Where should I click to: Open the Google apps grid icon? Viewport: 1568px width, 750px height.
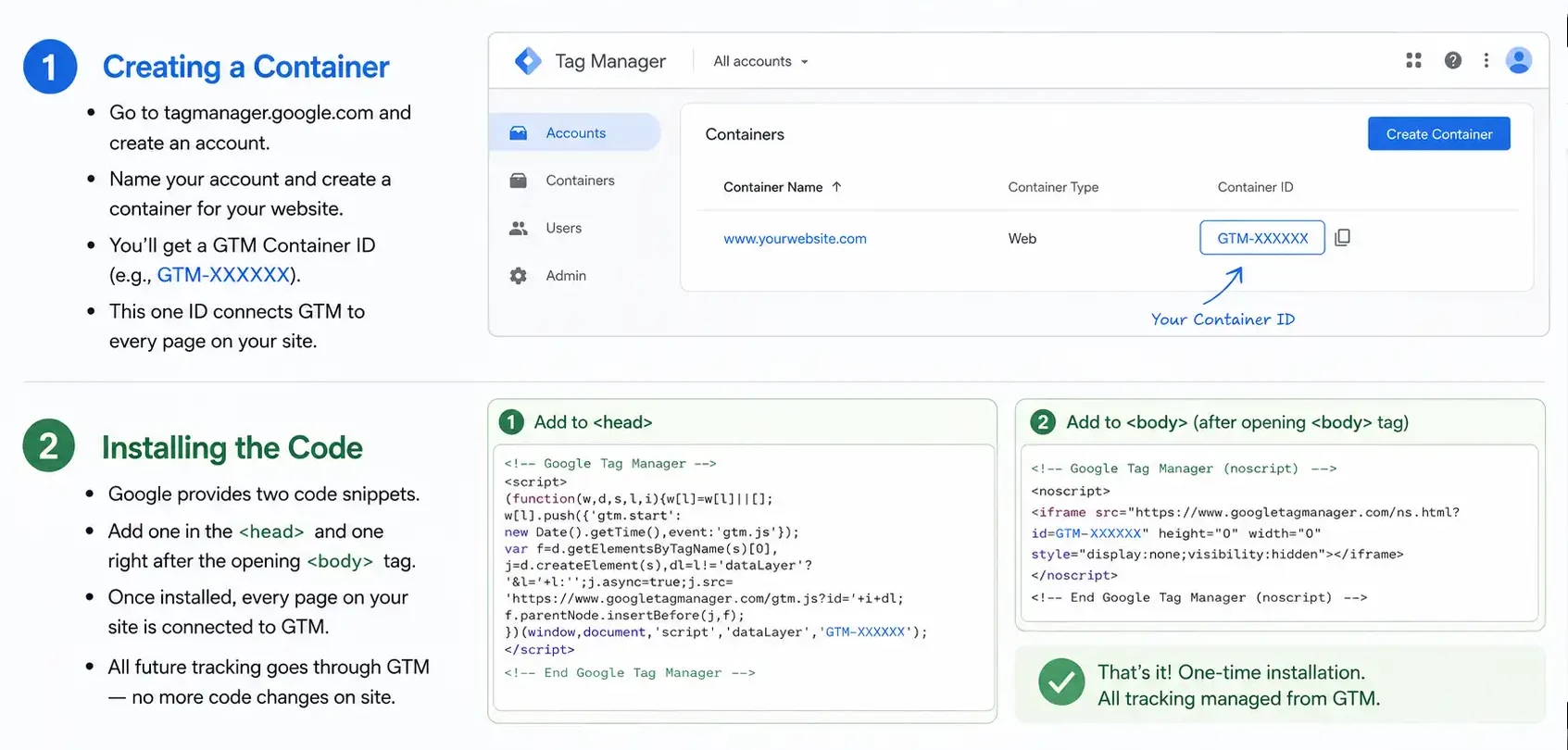[x=1413, y=60]
